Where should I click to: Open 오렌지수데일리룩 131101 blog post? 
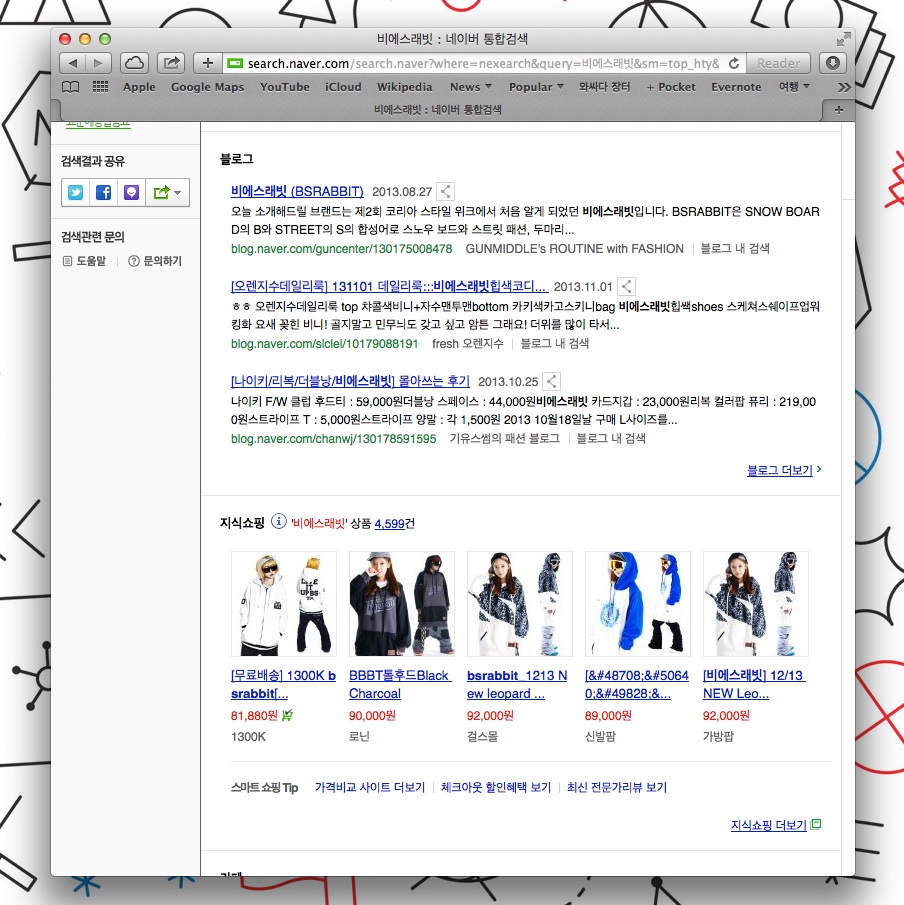389,286
